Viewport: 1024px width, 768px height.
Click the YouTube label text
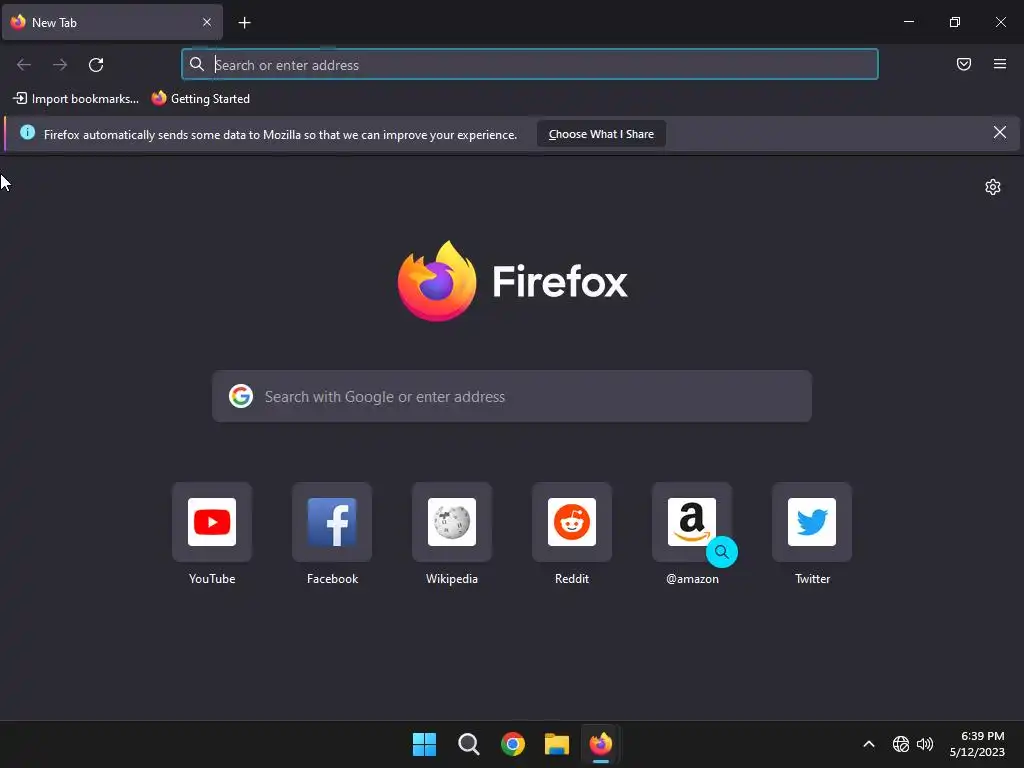click(x=212, y=579)
